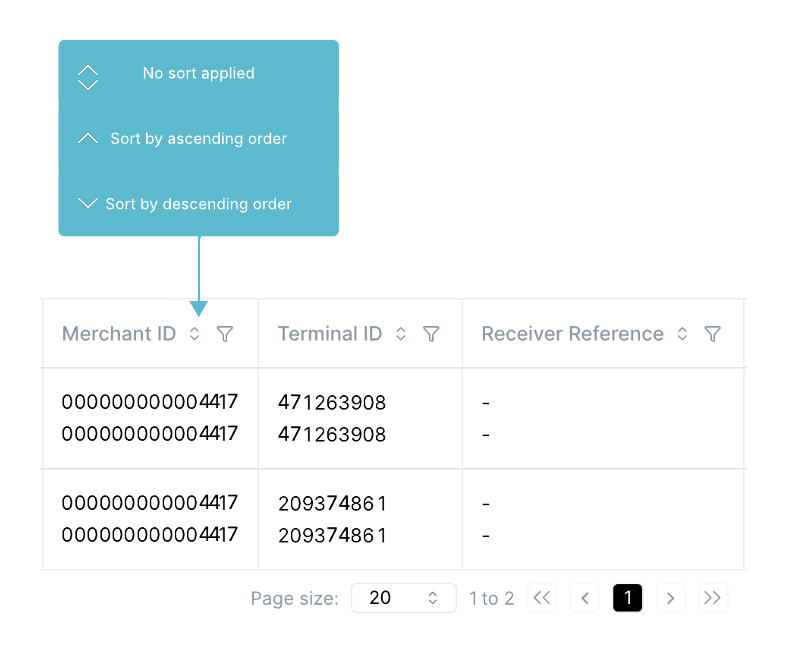
Task: Open the Terminal ID filter icon
Action: tap(431, 334)
